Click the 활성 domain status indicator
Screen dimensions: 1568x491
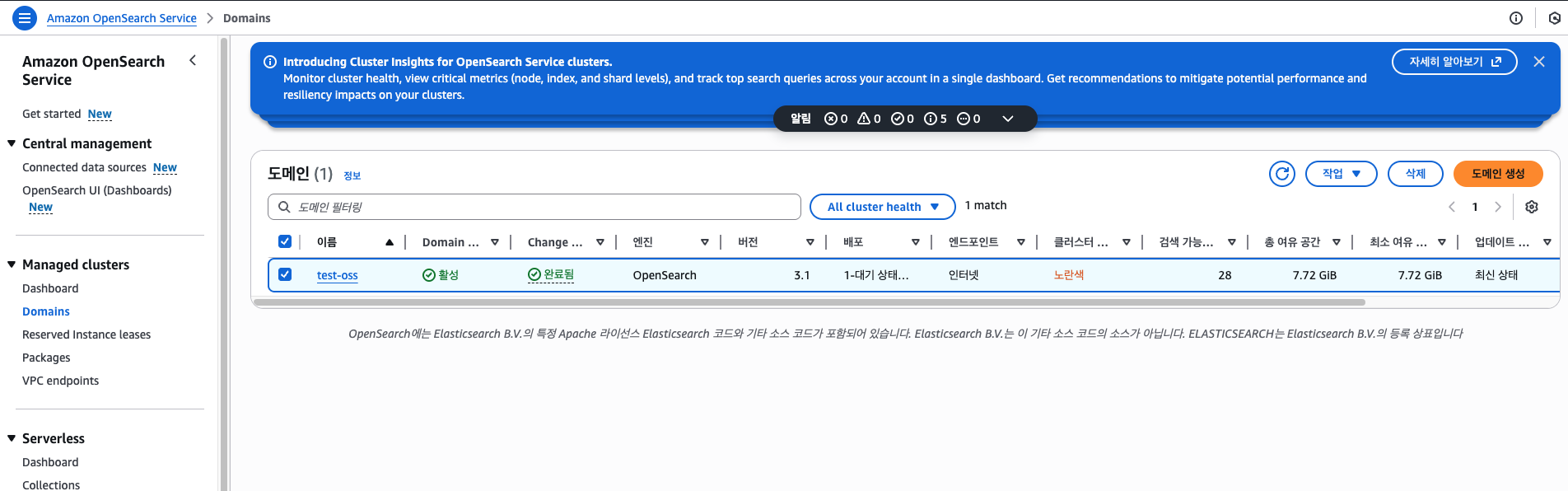[441, 274]
